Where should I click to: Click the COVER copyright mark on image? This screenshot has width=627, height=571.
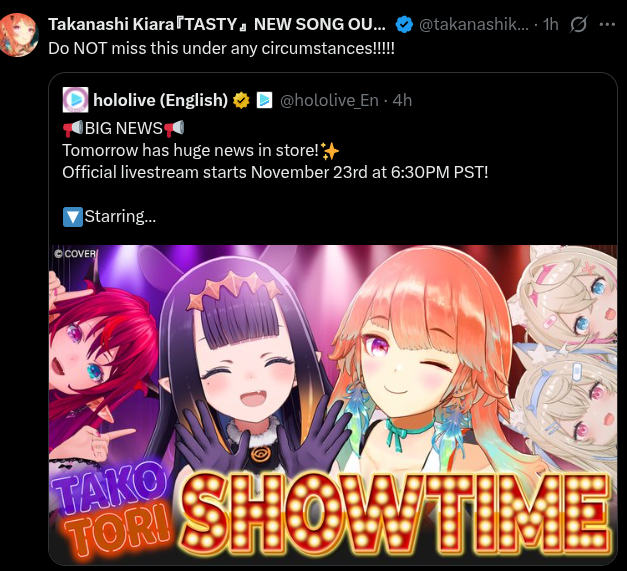coord(75,254)
